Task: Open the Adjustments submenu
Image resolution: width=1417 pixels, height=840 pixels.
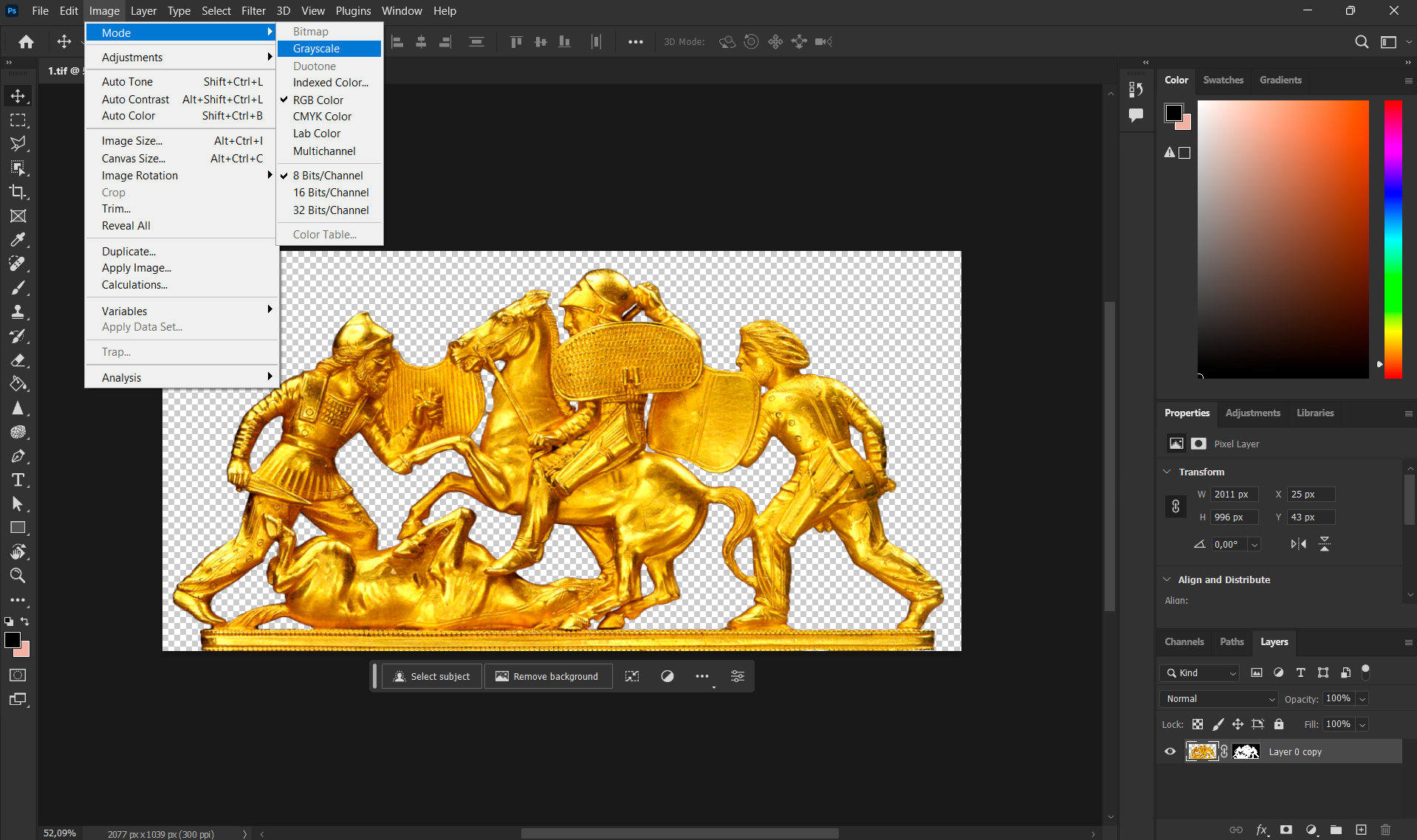Action: tap(182, 58)
